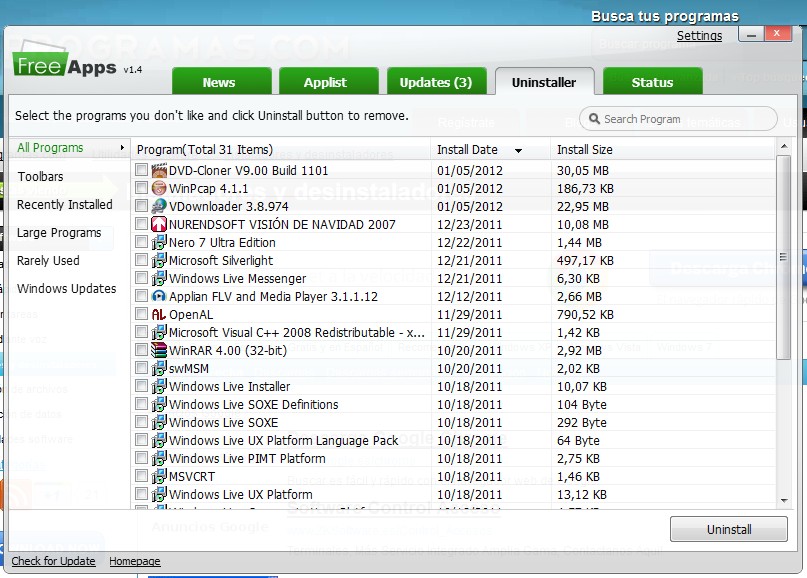Click the Applian FLV Media Player icon
This screenshot has width=807, height=578.
point(159,296)
